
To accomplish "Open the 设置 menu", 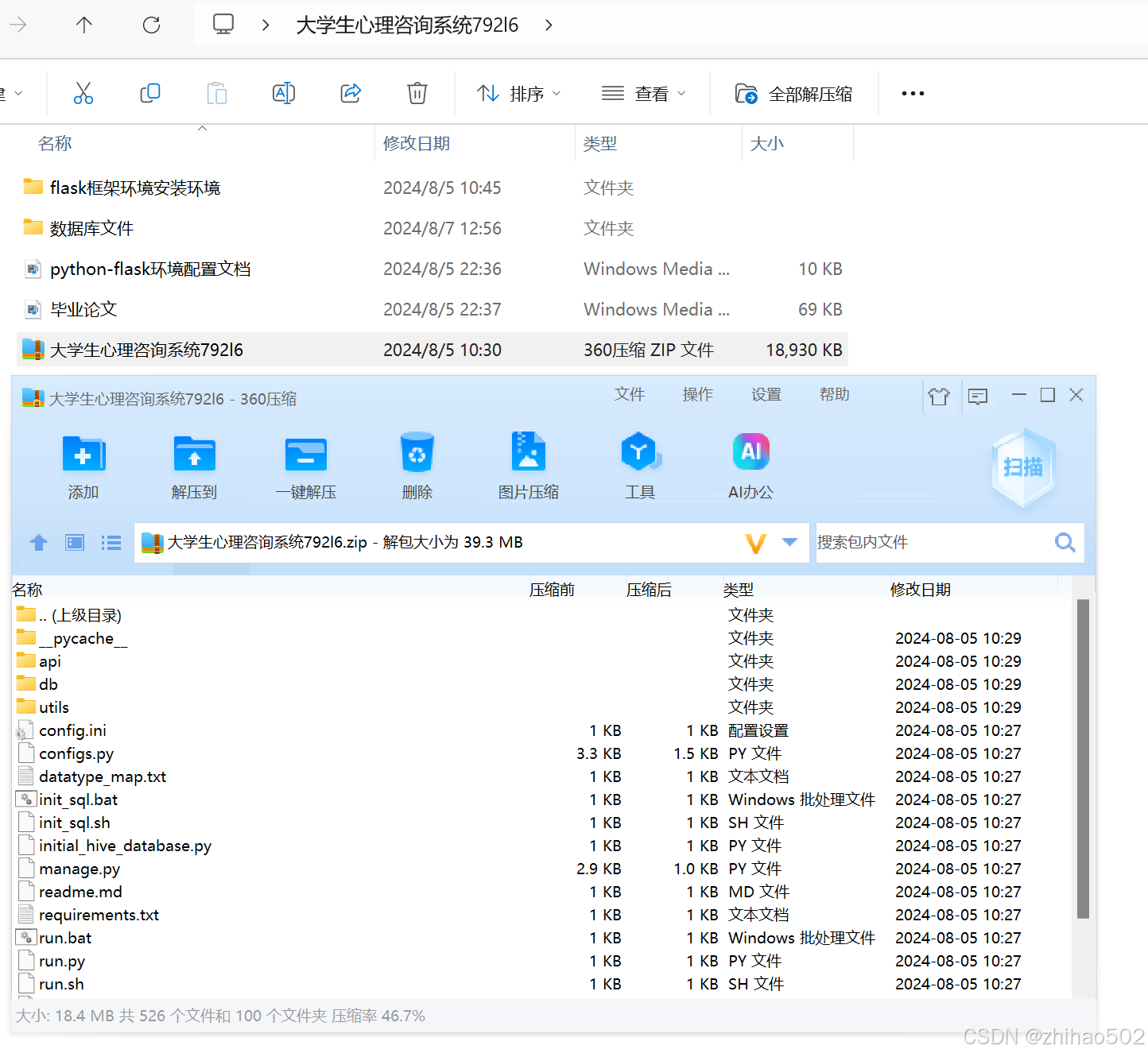I will 766,394.
